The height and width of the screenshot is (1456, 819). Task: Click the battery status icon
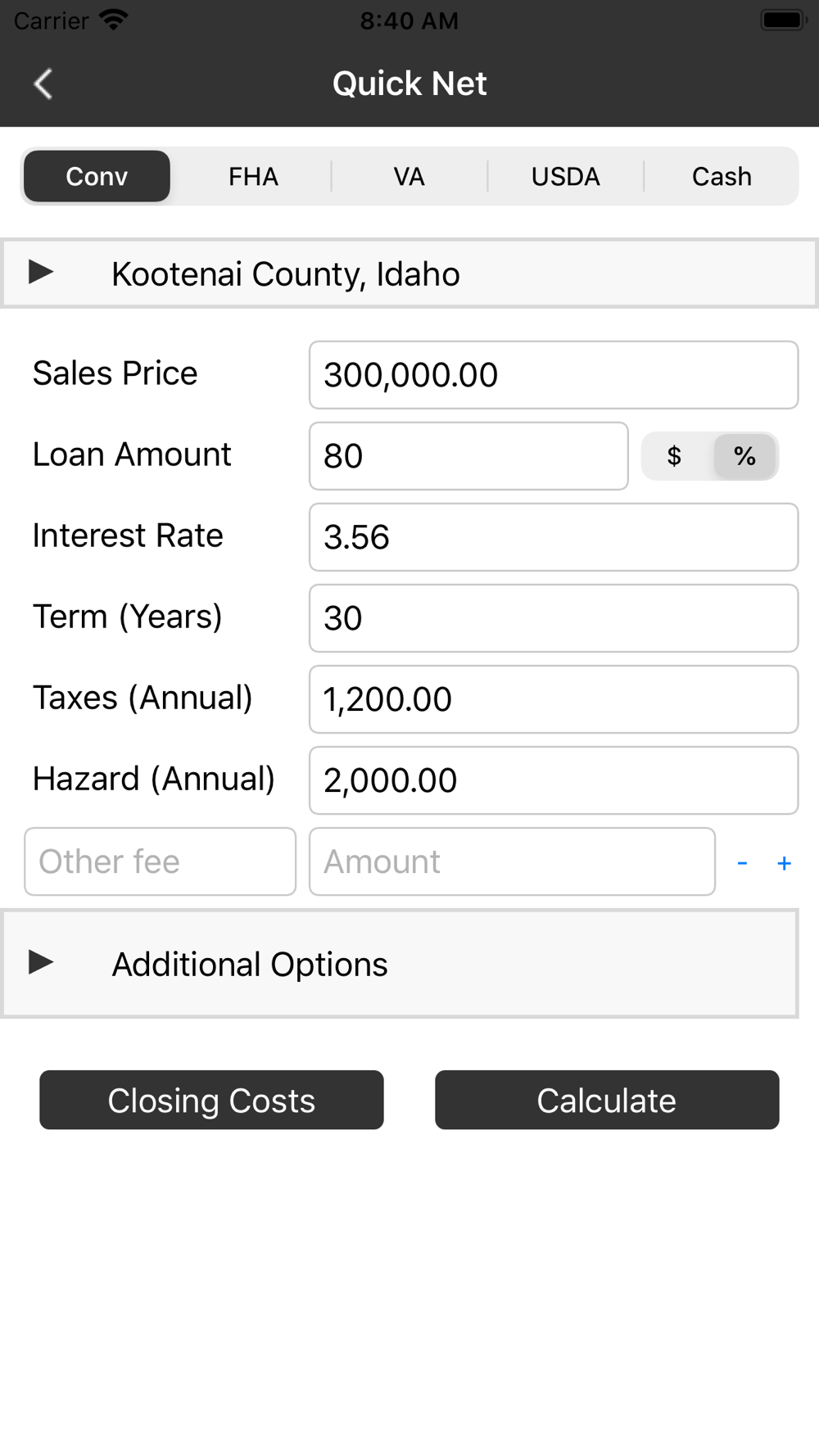pos(784,20)
